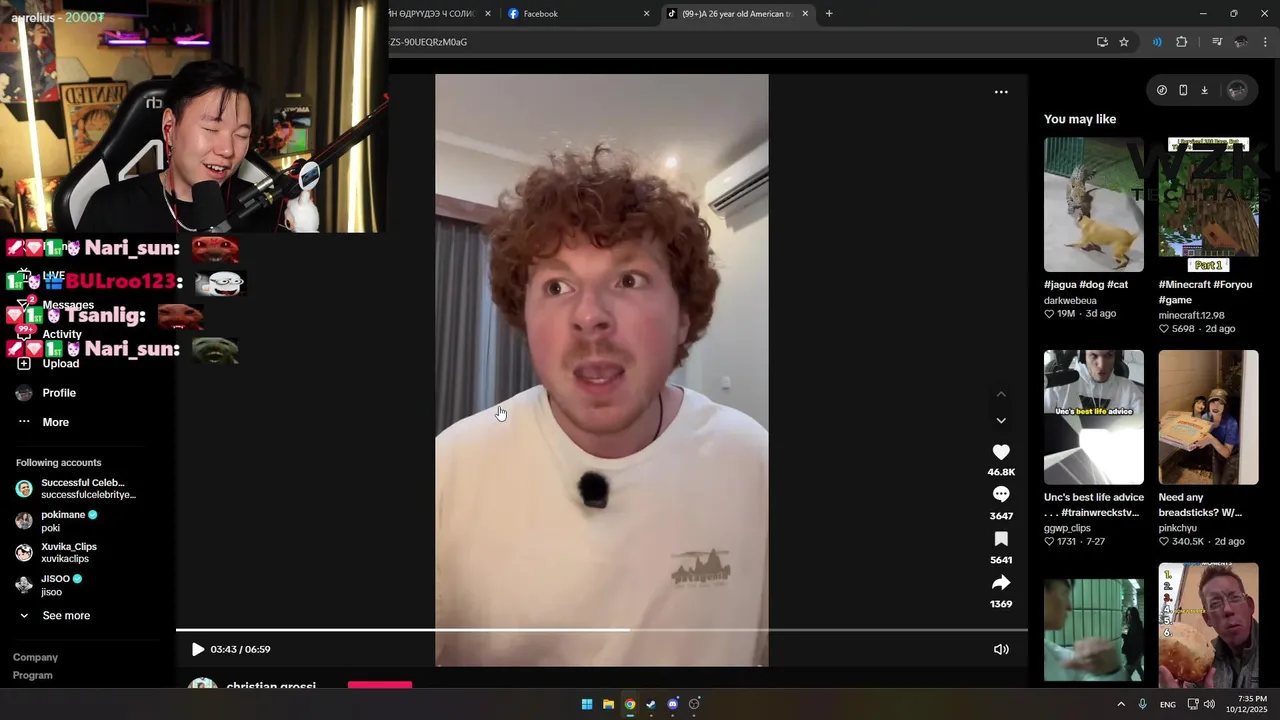Screen dimensions: 1280x720
Task: Bookmark the video showing 5641 saves
Action: 1001,539
